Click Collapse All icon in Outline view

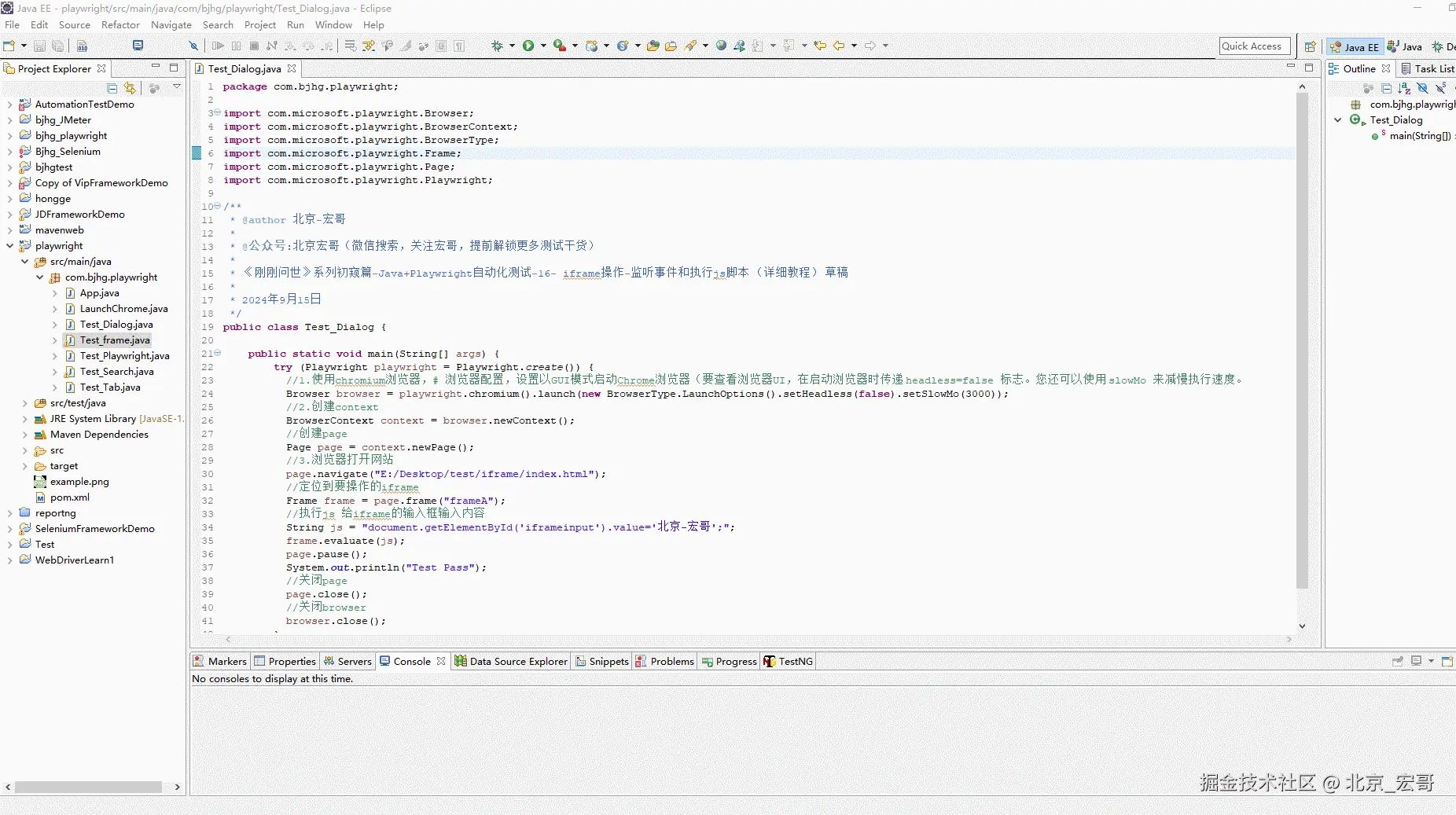(1386, 89)
